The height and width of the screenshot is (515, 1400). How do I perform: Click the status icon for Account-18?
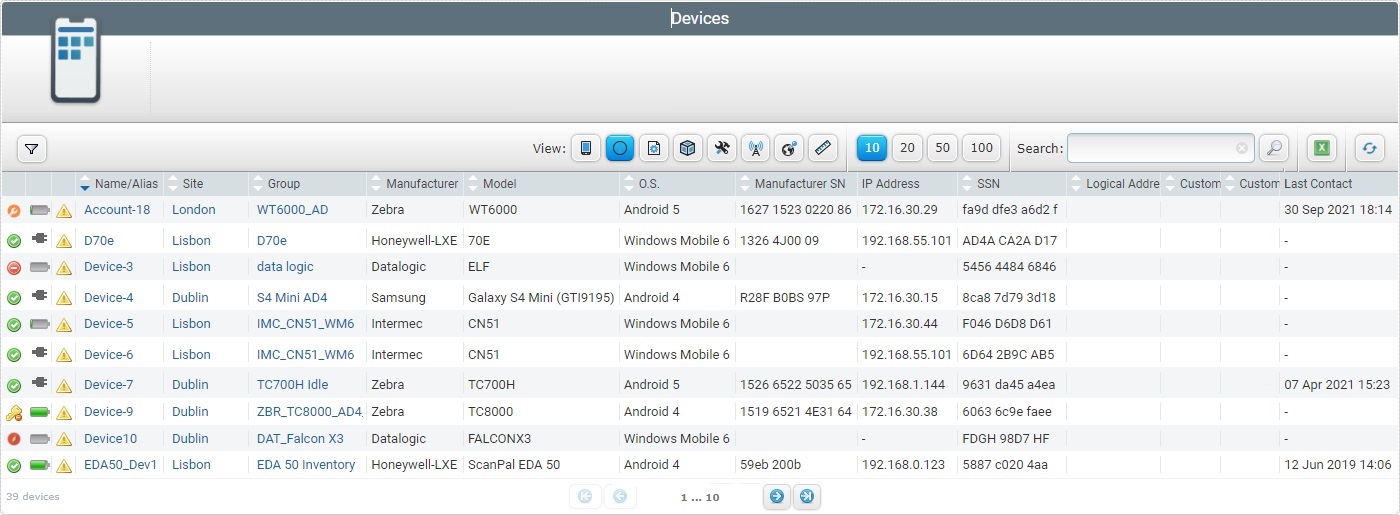pos(14,210)
